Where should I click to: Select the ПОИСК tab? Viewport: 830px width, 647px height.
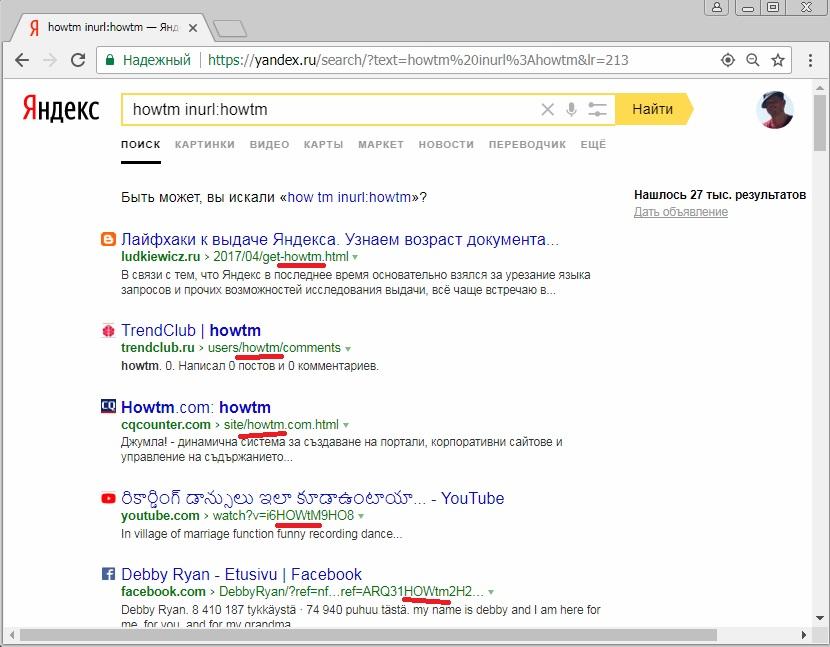click(140, 145)
